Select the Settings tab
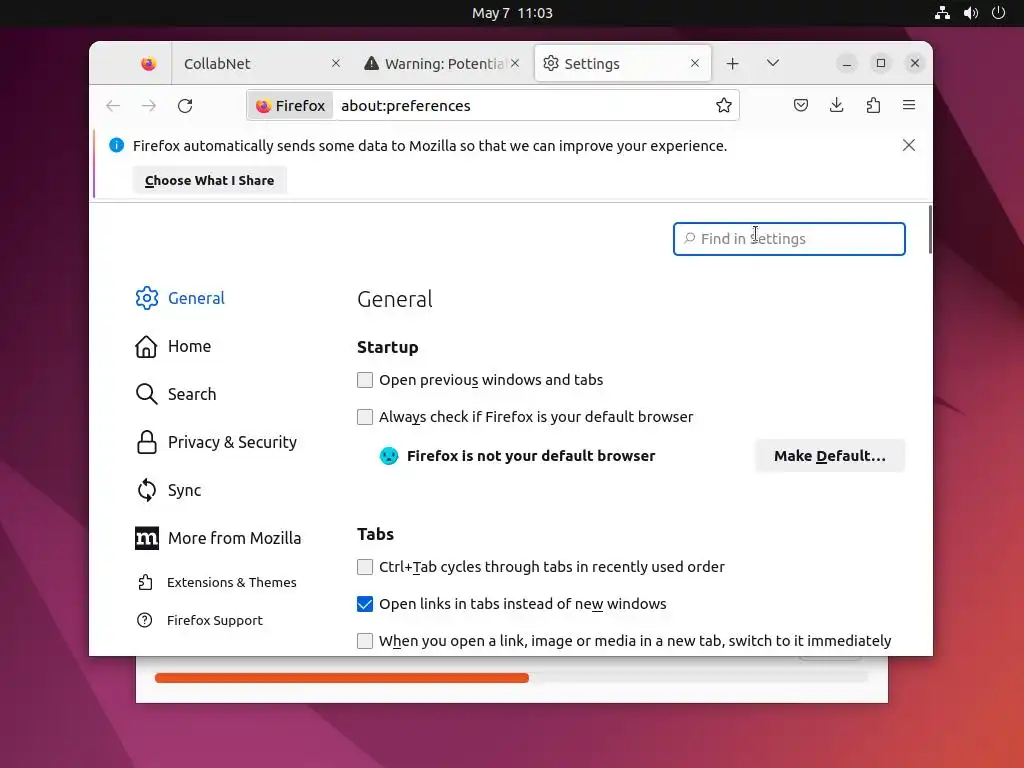1024x768 pixels. click(622, 63)
